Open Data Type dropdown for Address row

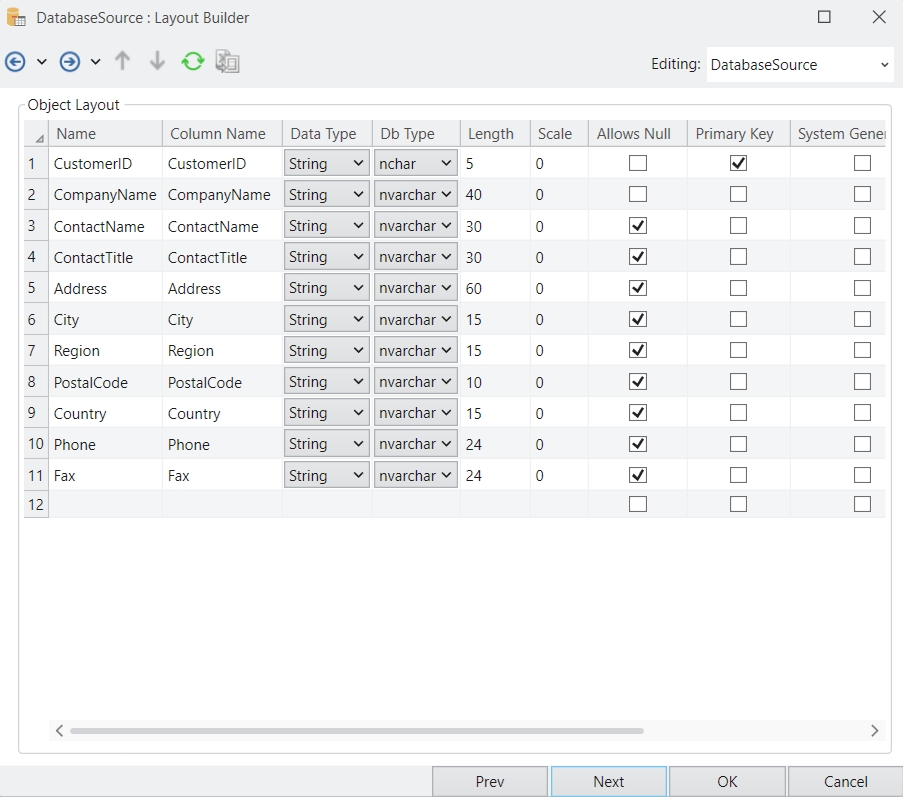[x=326, y=288]
